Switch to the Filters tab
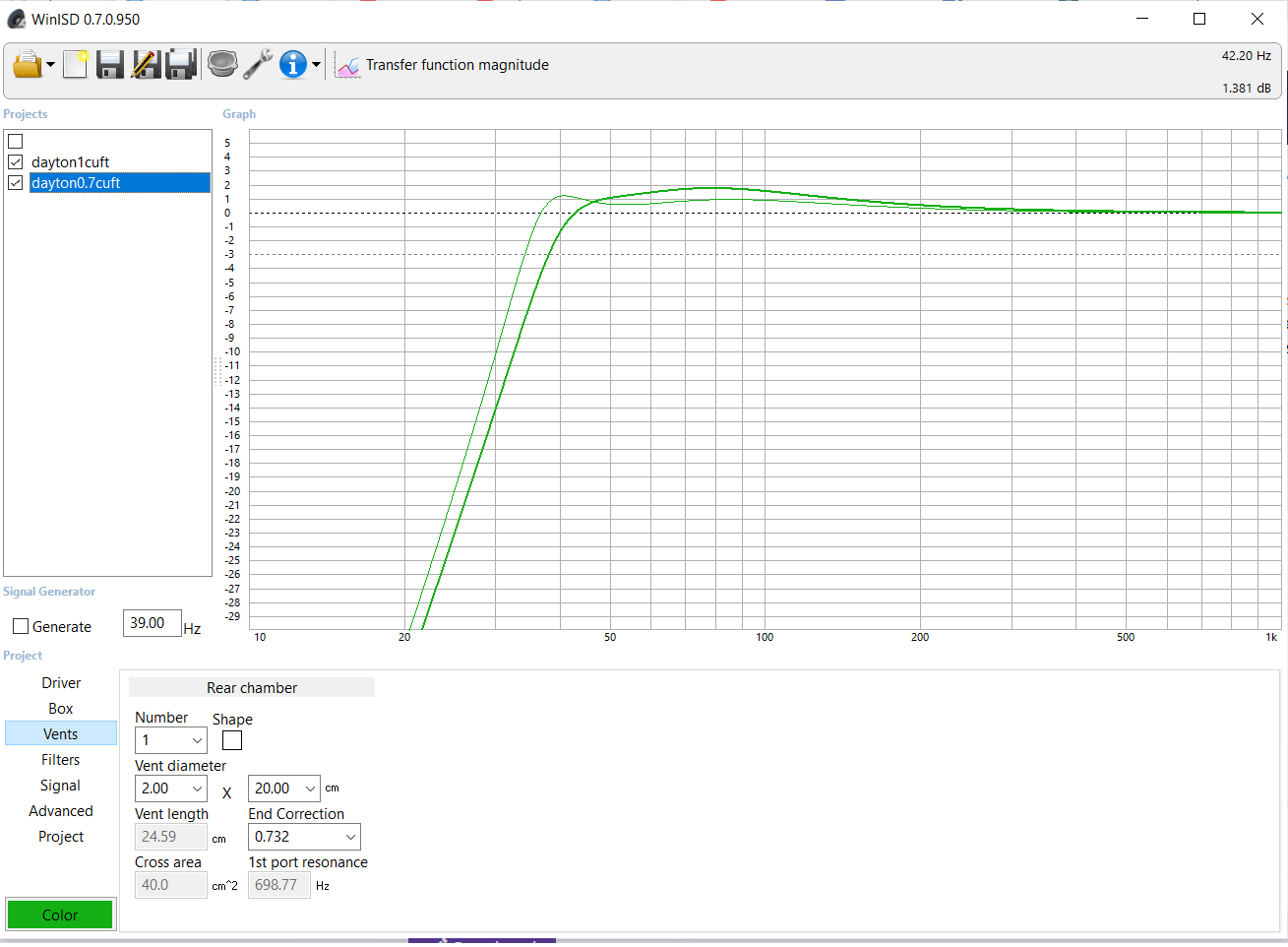This screenshot has width=1288, height=947. tap(61, 760)
